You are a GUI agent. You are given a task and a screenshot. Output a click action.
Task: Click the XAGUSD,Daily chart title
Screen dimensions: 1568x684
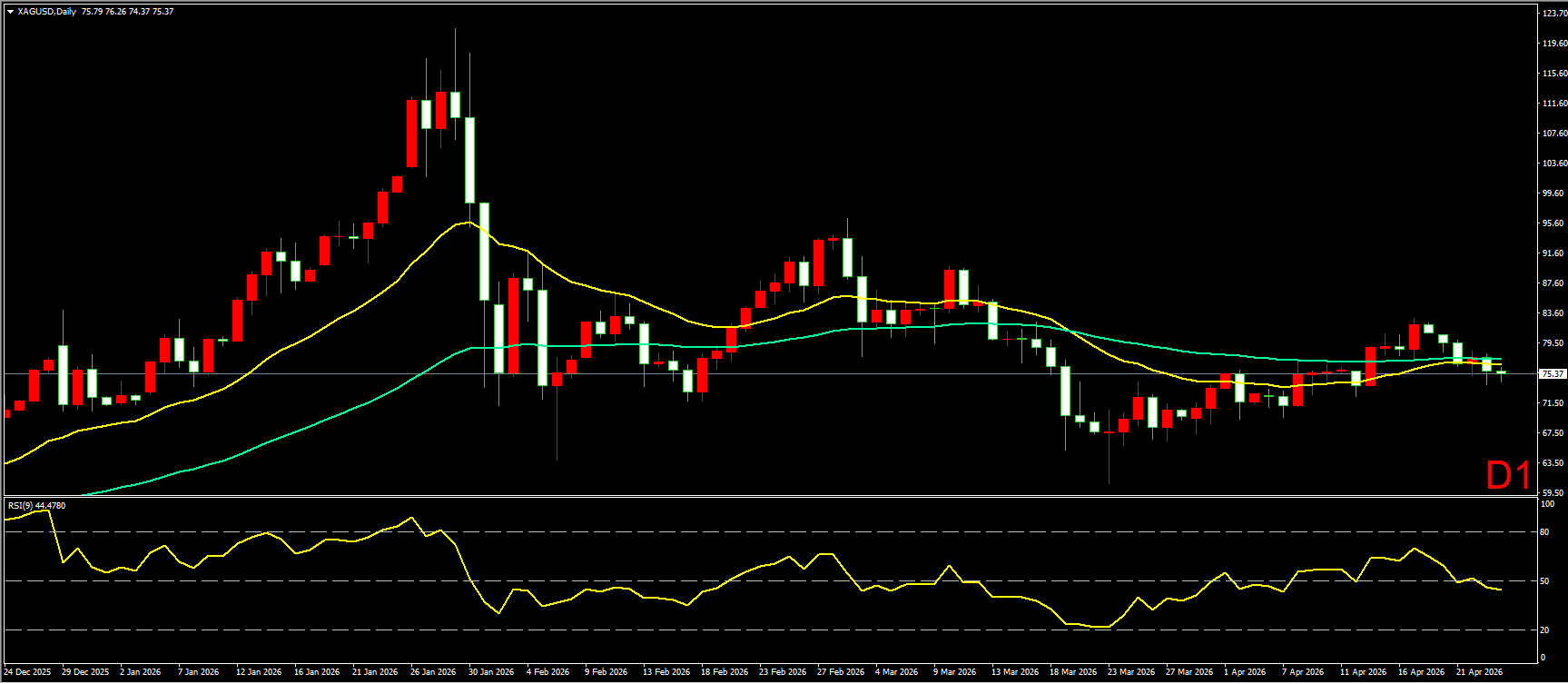click(46, 12)
